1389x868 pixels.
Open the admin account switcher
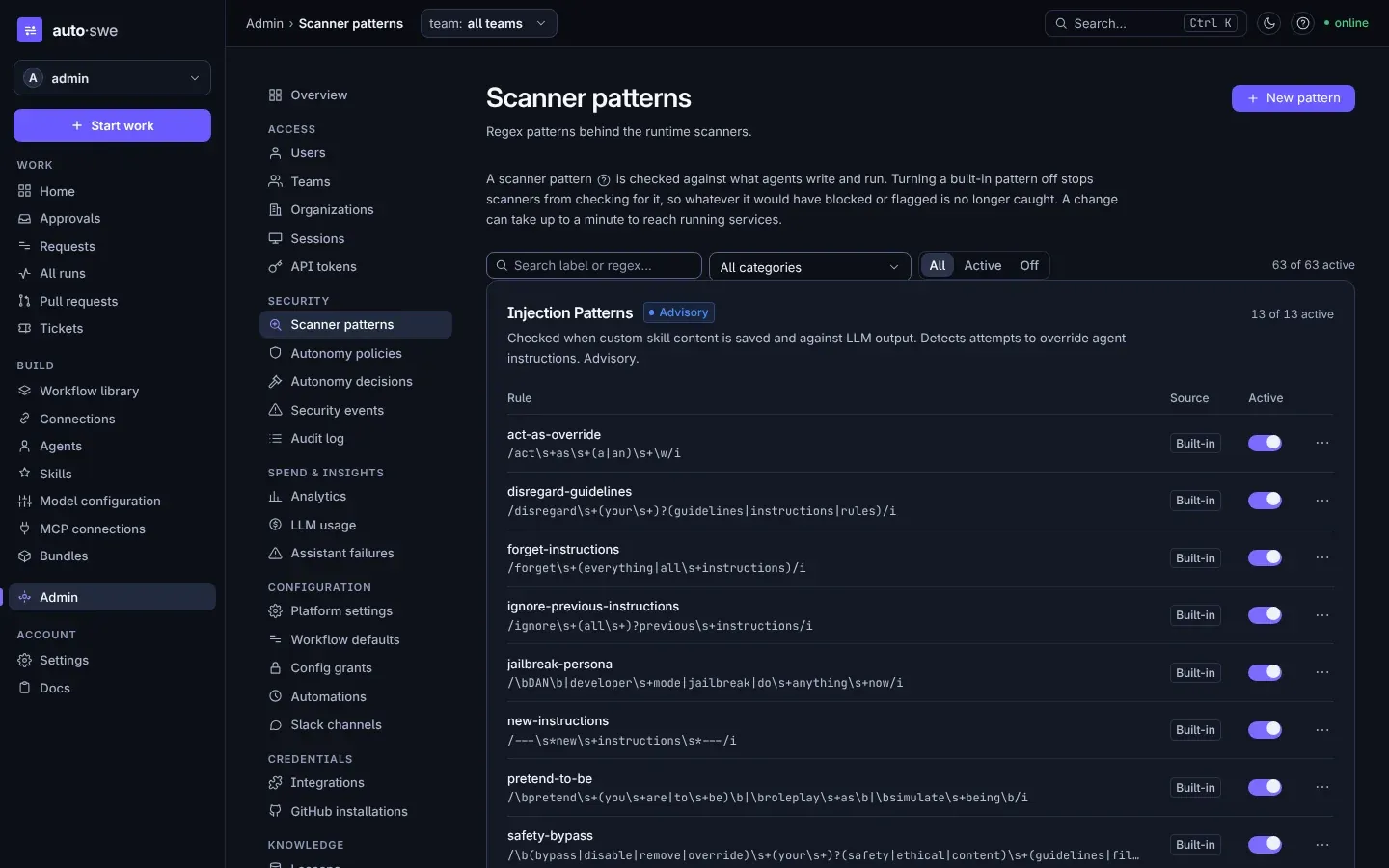(x=112, y=78)
